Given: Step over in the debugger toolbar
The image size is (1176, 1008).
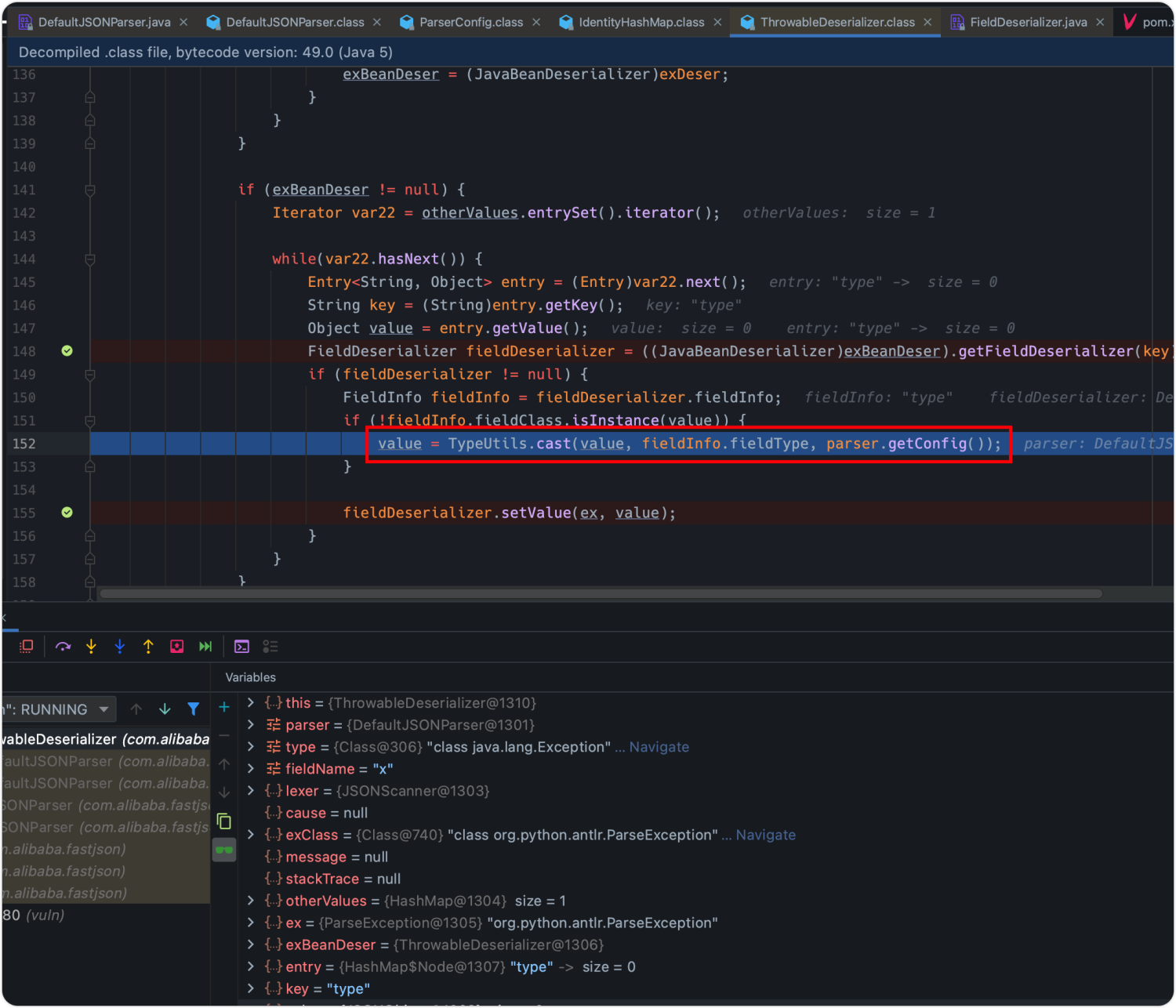Looking at the screenshot, I should pyautogui.click(x=63, y=646).
